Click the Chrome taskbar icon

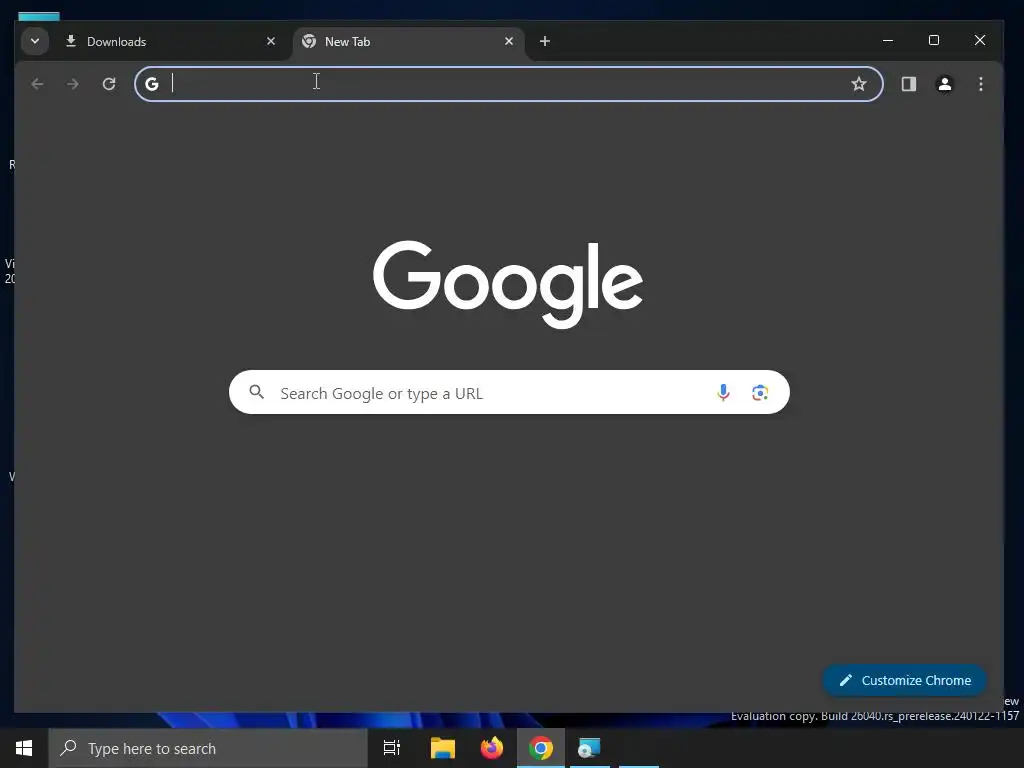[541, 748]
